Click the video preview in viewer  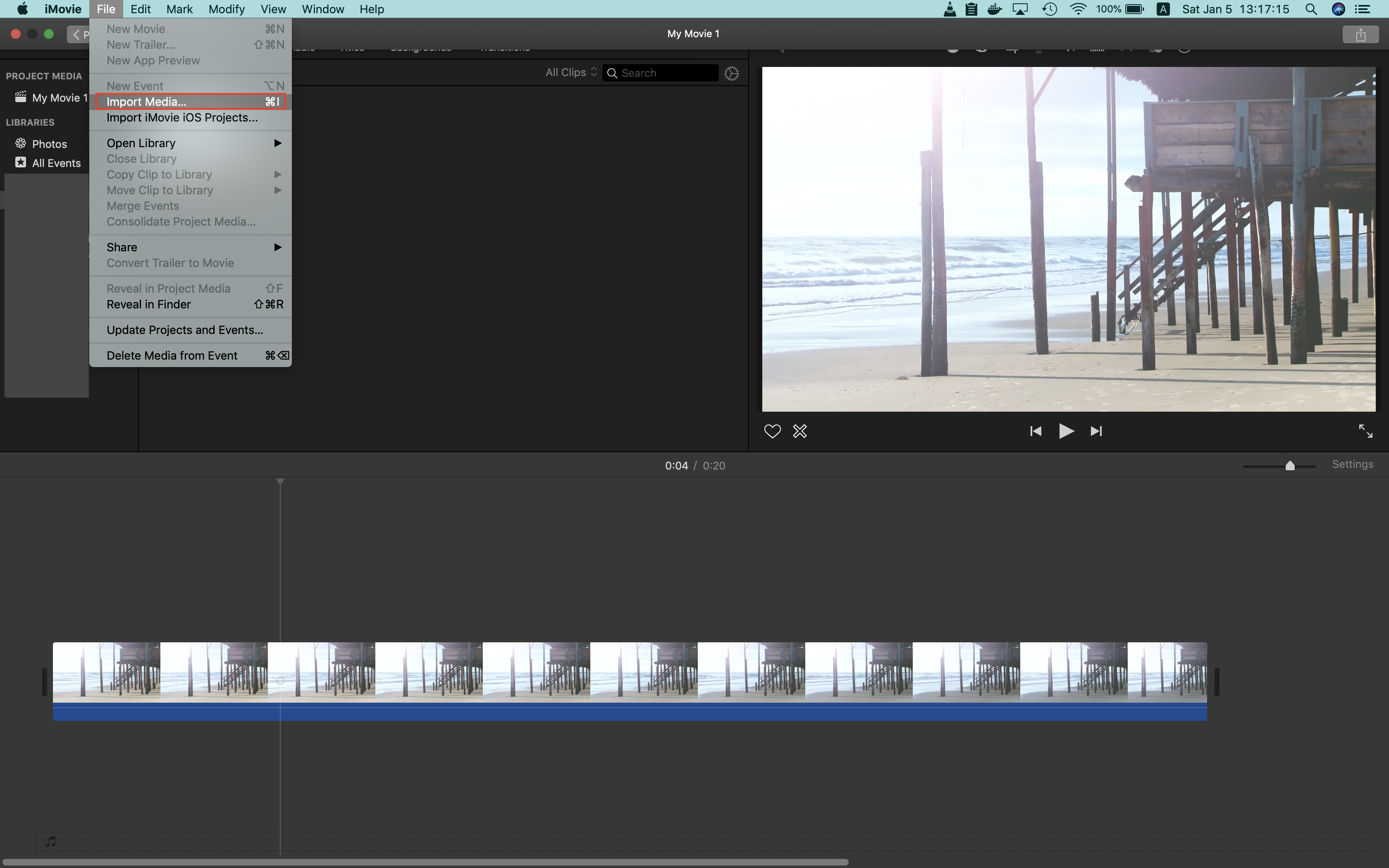pyautogui.click(x=1069, y=239)
